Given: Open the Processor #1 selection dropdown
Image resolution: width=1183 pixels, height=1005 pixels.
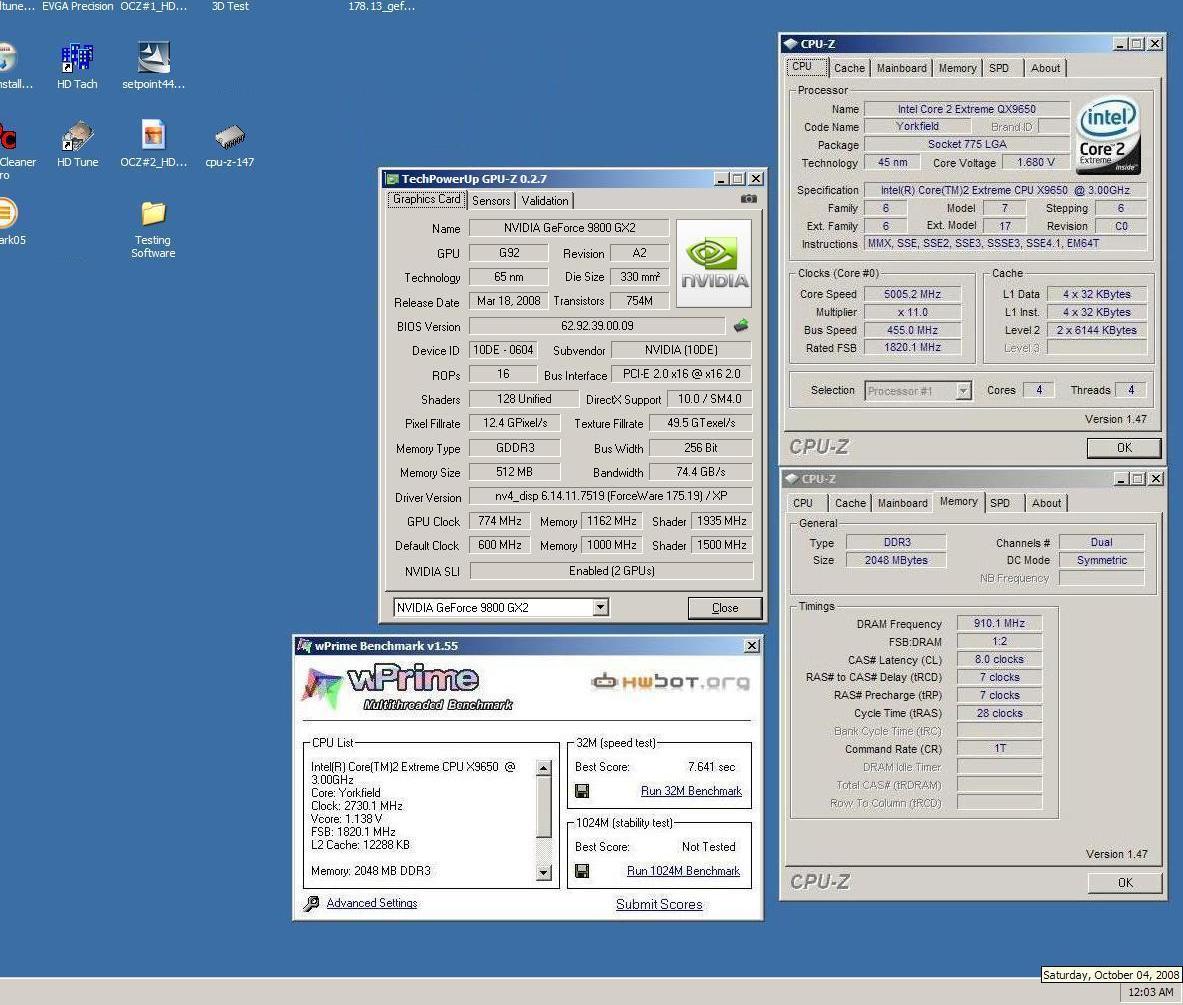Looking at the screenshot, I should coord(963,391).
